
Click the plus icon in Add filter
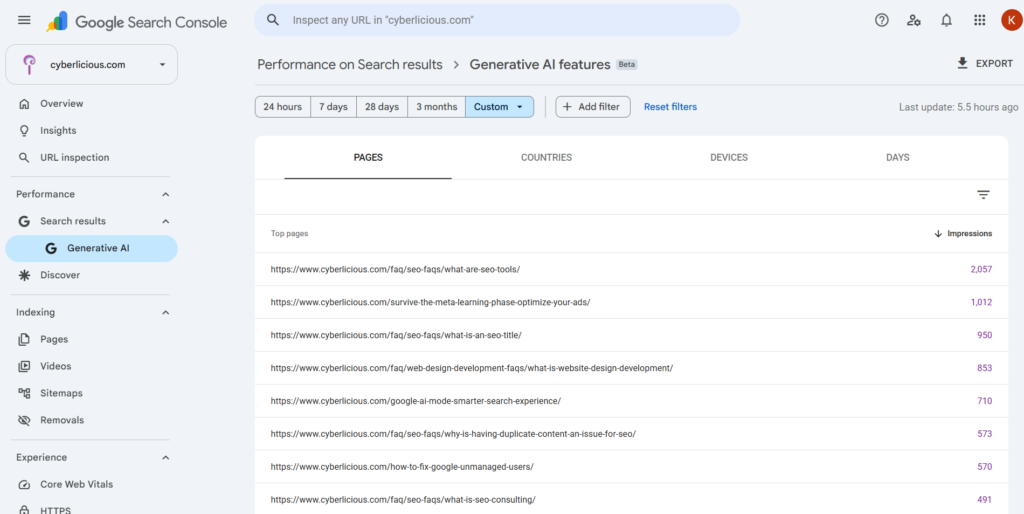567,106
